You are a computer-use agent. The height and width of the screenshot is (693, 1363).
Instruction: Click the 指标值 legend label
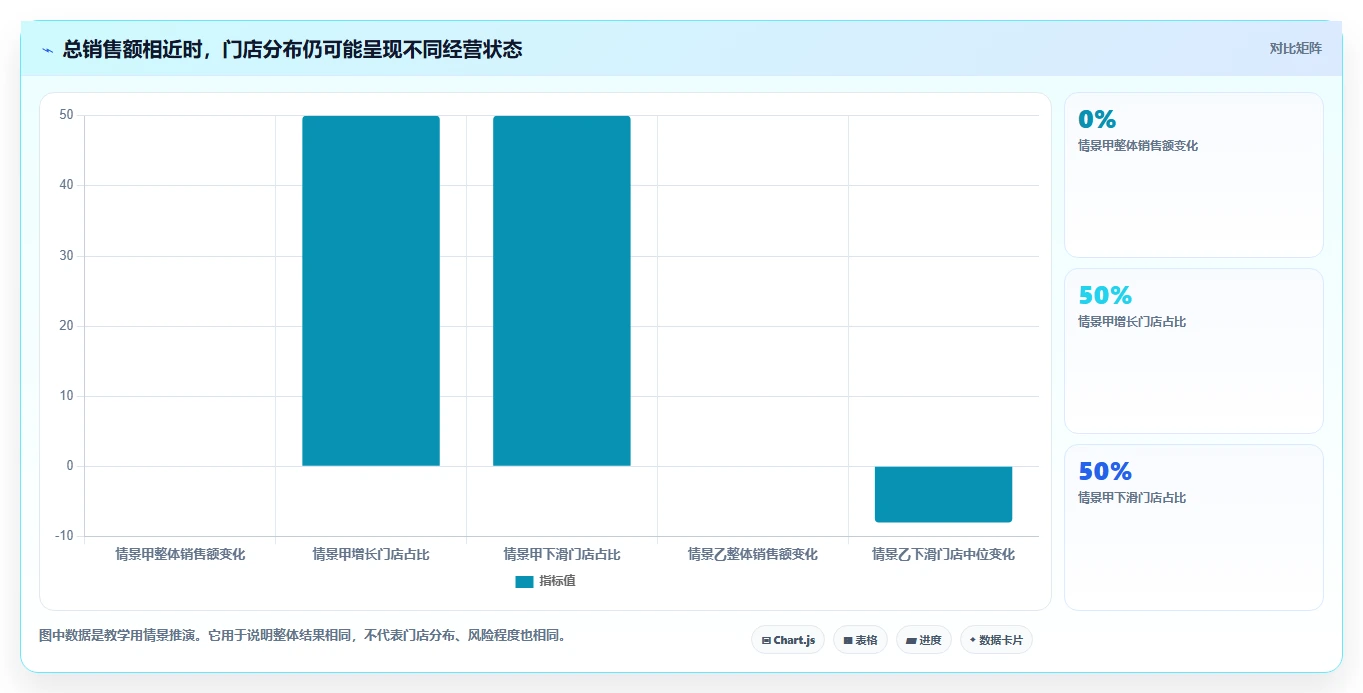click(x=557, y=581)
